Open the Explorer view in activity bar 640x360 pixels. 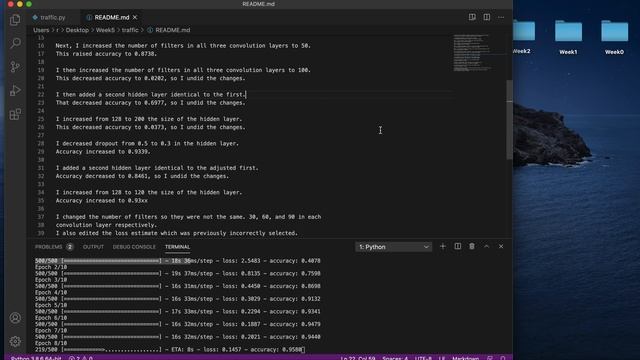pos(15,20)
